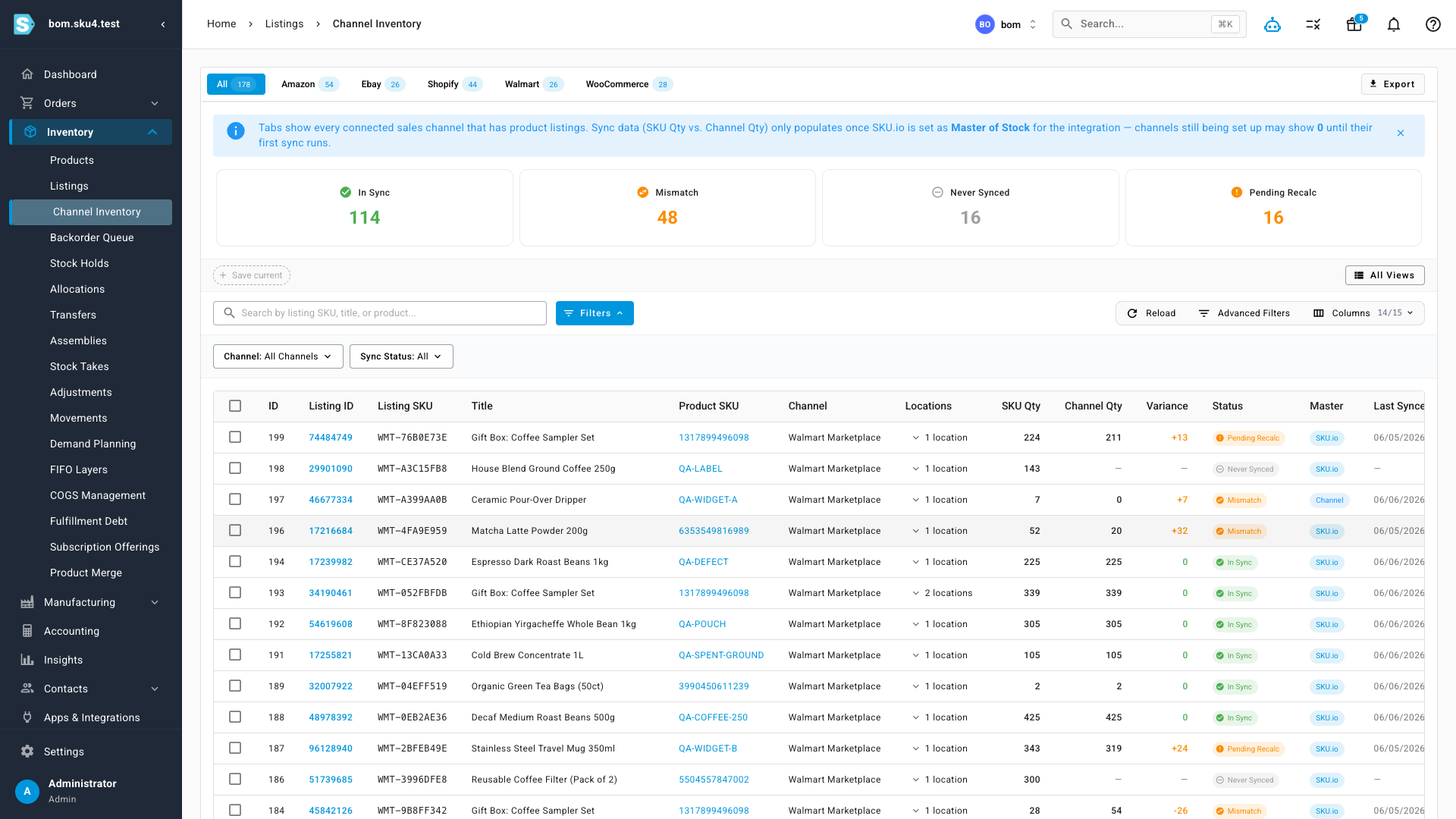
Task: Focus the global Search box
Action: (x=1149, y=24)
